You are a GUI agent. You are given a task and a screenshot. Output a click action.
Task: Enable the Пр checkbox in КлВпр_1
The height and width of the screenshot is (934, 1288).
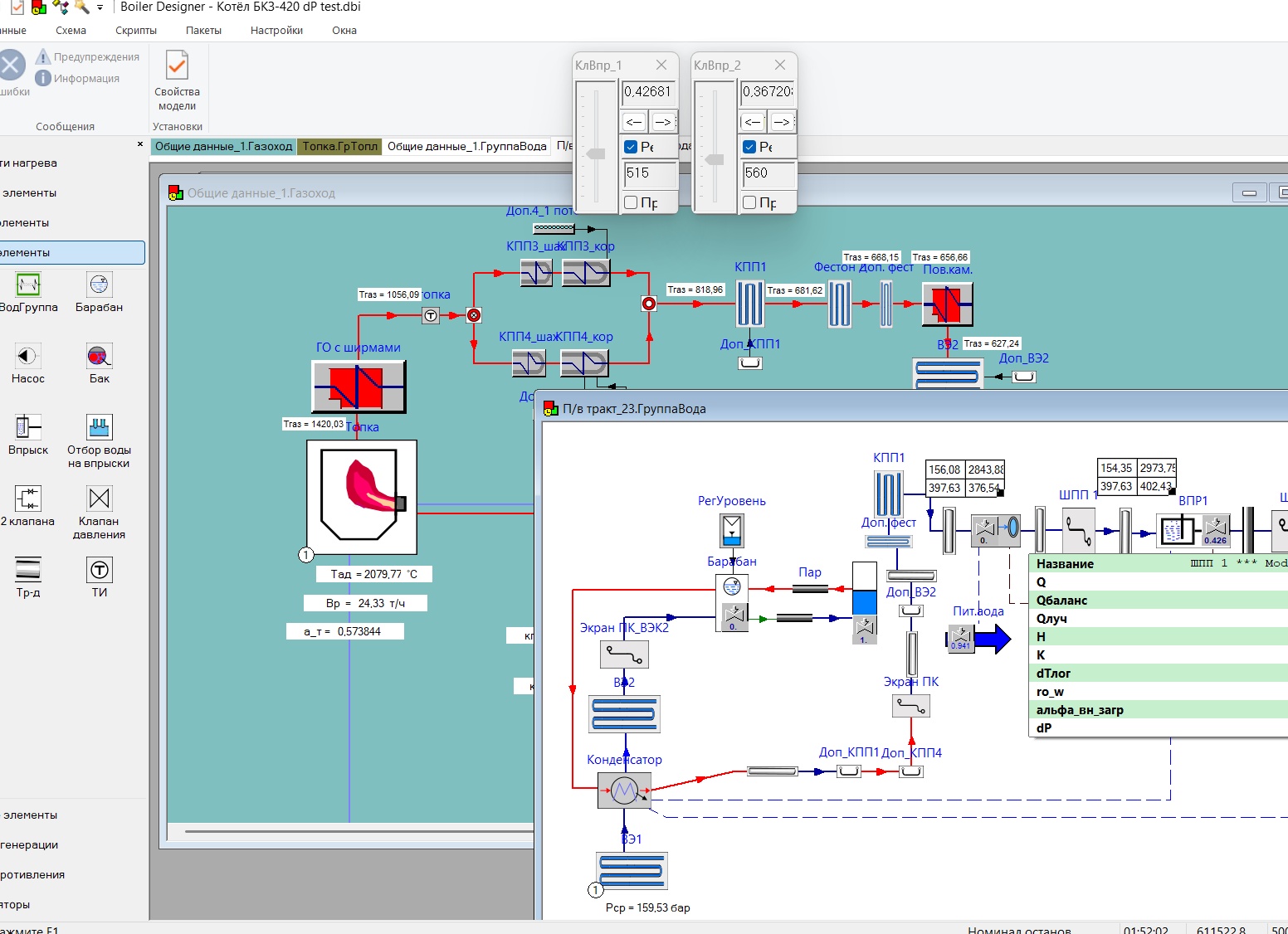pos(631,202)
